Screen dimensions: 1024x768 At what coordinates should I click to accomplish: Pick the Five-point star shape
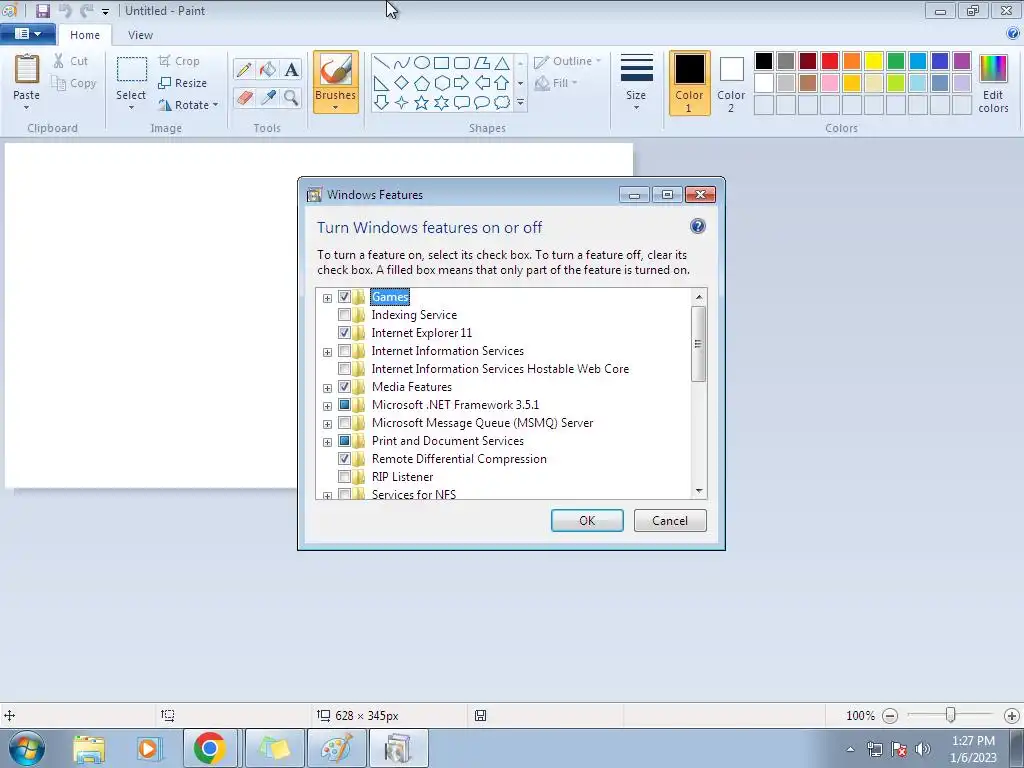(x=422, y=103)
